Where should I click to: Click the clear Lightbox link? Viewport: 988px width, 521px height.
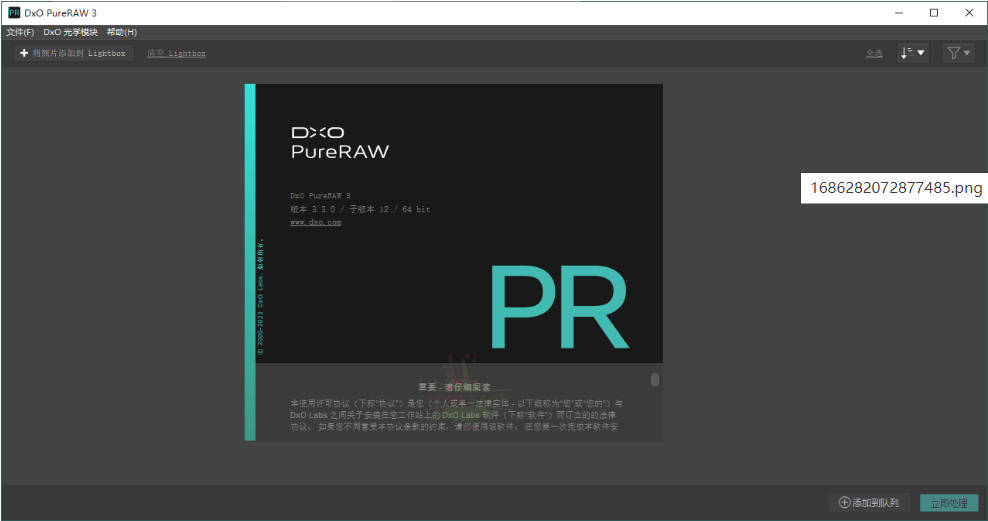coord(176,54)
